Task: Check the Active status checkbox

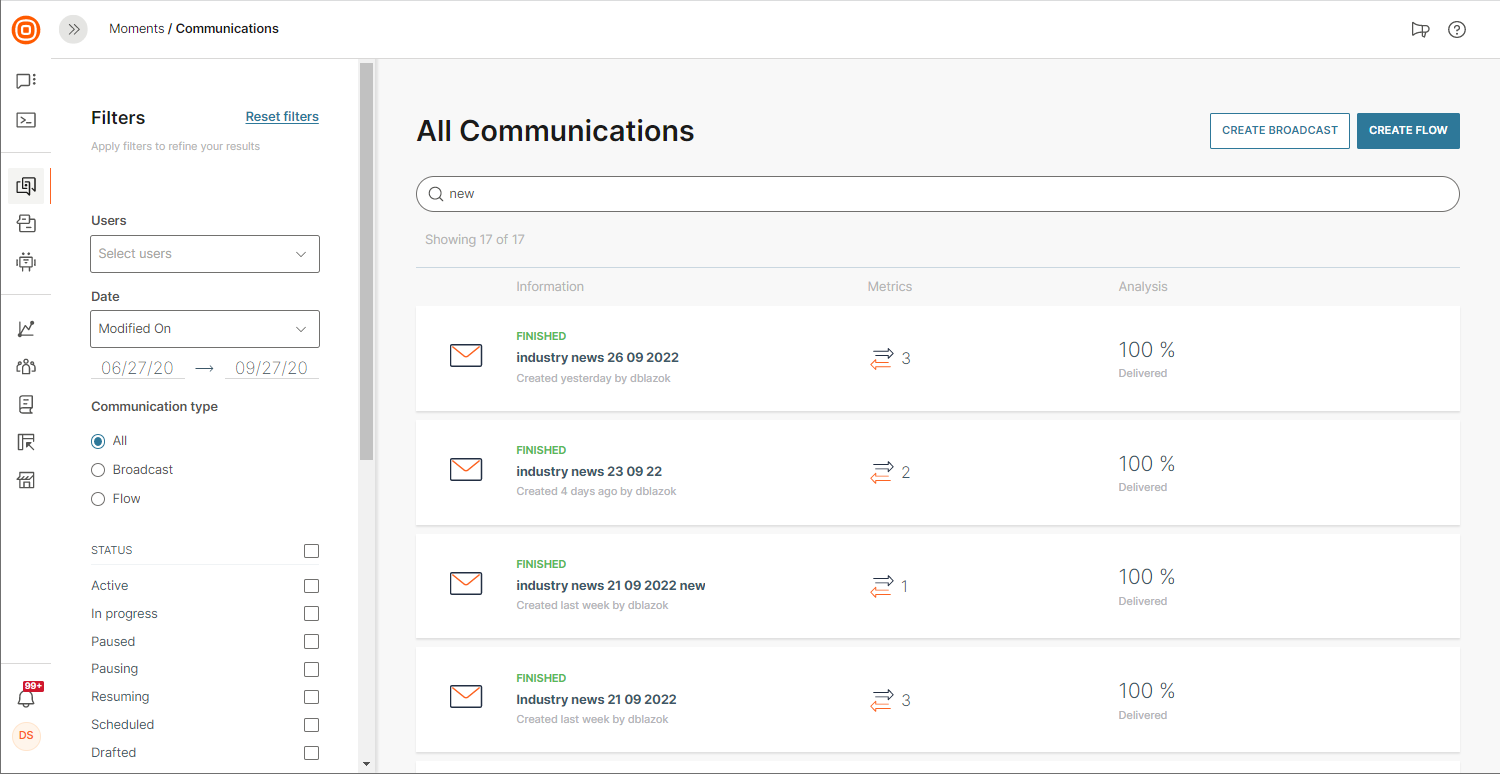Action: pyautogui.click(x=311, y=586)
